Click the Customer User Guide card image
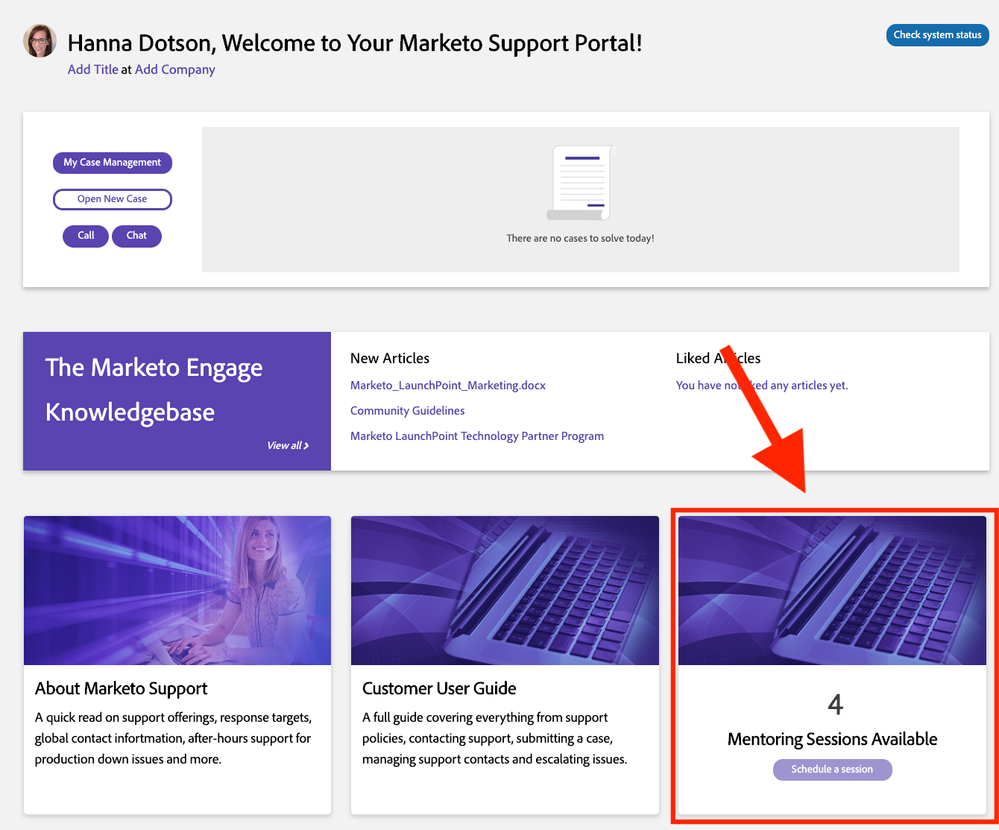The image size is (999, 830). (x=505, y=590)
